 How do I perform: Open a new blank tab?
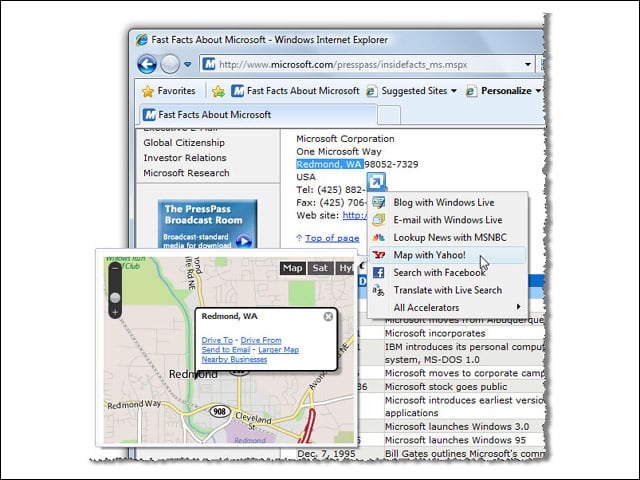pyautogui.click(x=389, y=115)
